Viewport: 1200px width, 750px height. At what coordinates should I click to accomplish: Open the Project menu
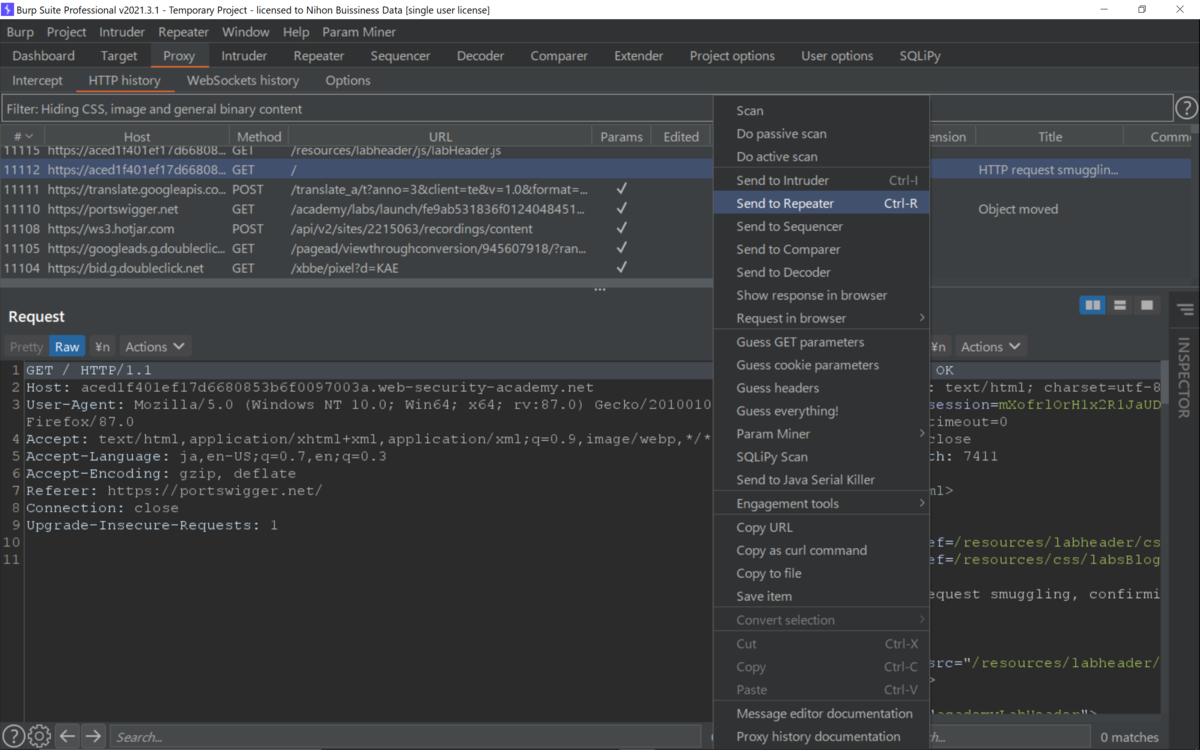tap(67, 32)
